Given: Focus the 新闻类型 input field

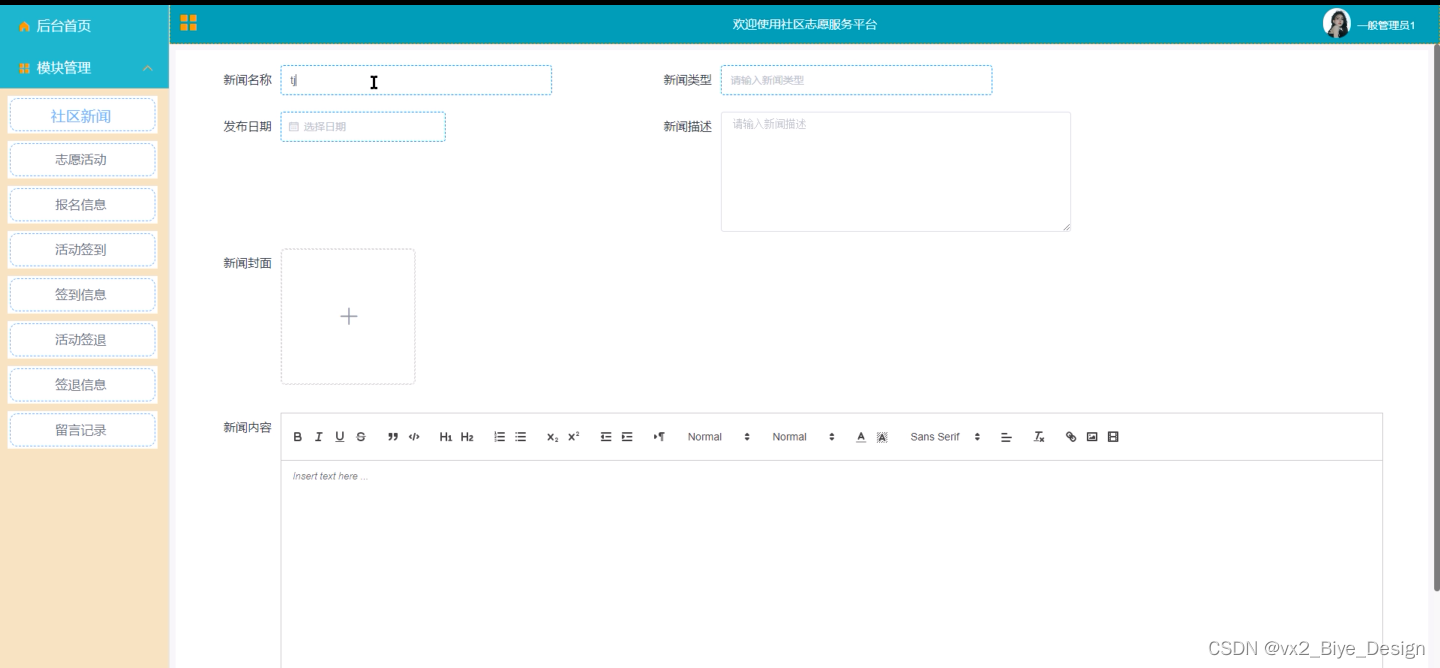Looking at the screenshot, I should click(x=856, y=80).
